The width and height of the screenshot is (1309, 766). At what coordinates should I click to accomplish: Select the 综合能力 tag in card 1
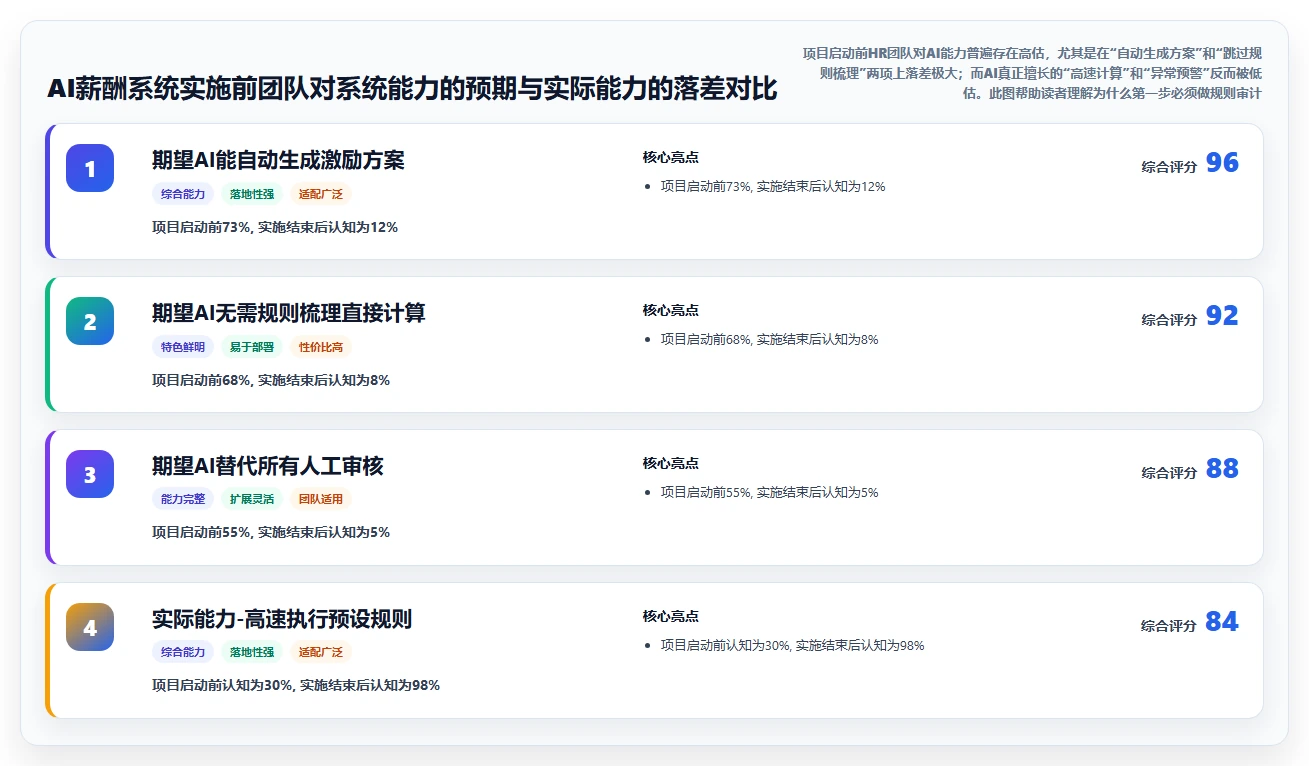click(183, 194)
